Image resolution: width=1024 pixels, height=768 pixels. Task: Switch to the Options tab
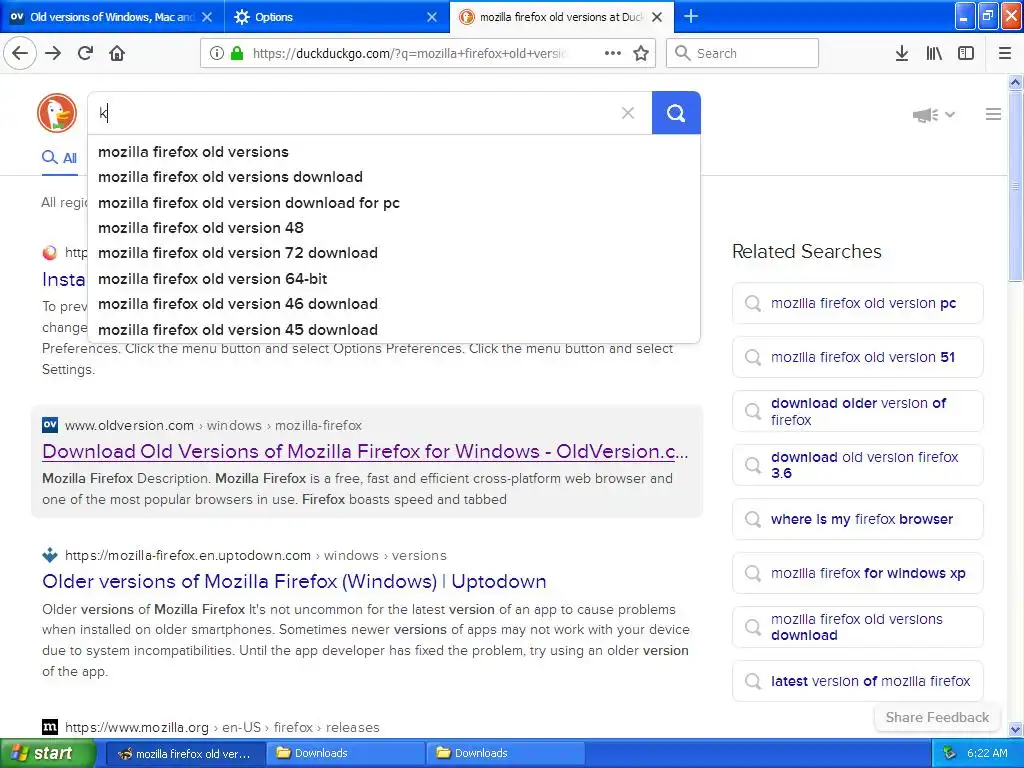pyautogui.click(x=337, y=17)
